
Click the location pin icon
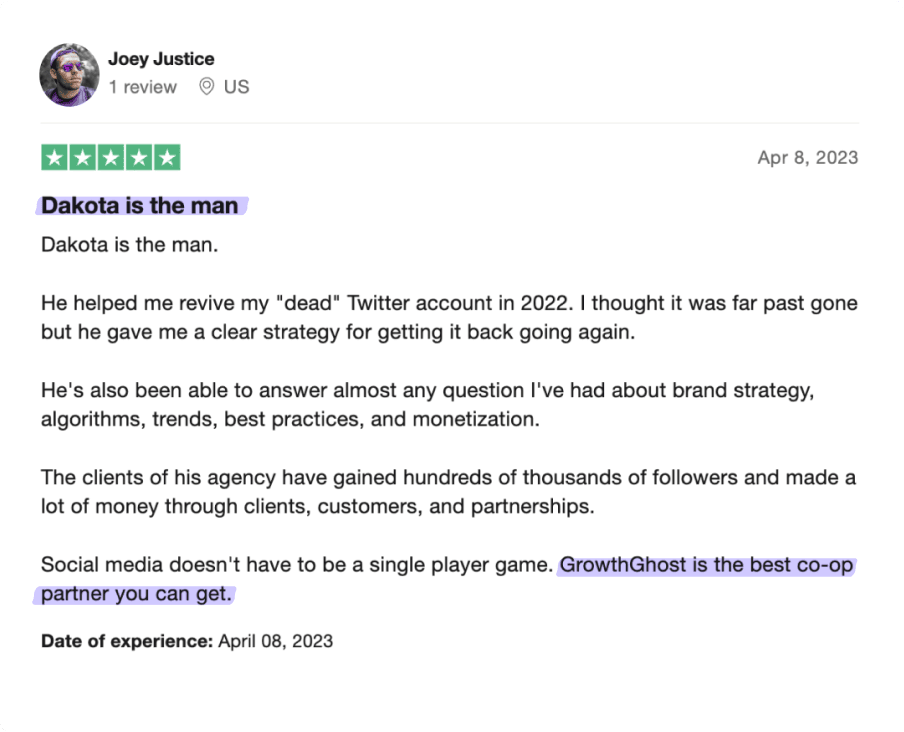(206, 86)
